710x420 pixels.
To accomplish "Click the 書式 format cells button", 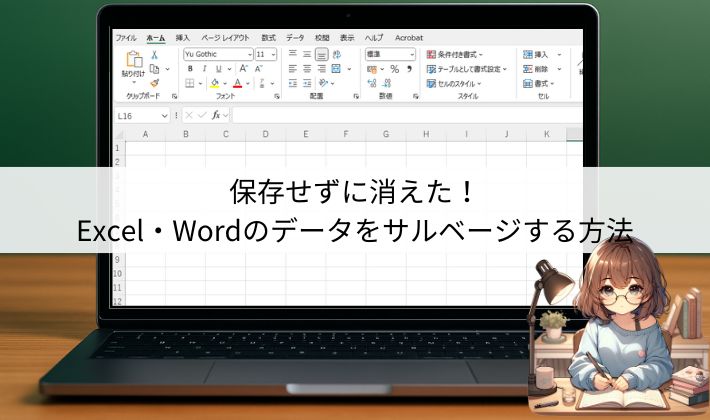I will (539, 84).
